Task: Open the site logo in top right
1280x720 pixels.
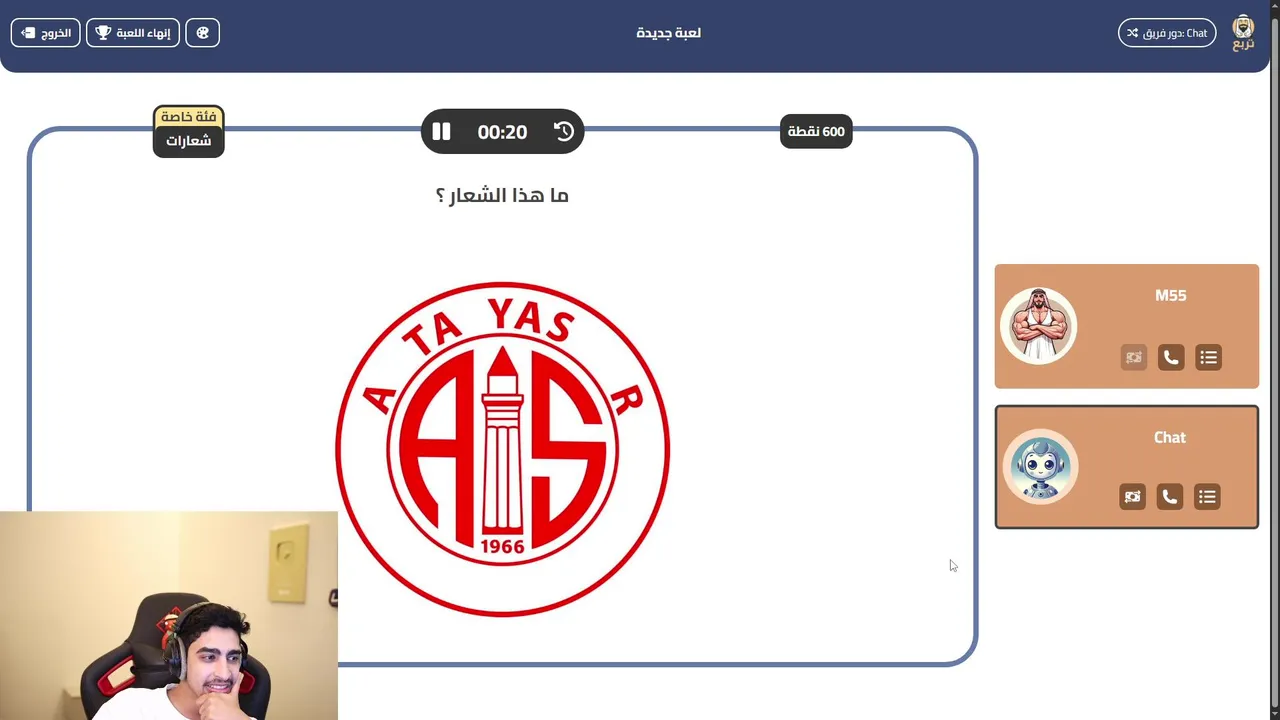Action: [1243, 32]
